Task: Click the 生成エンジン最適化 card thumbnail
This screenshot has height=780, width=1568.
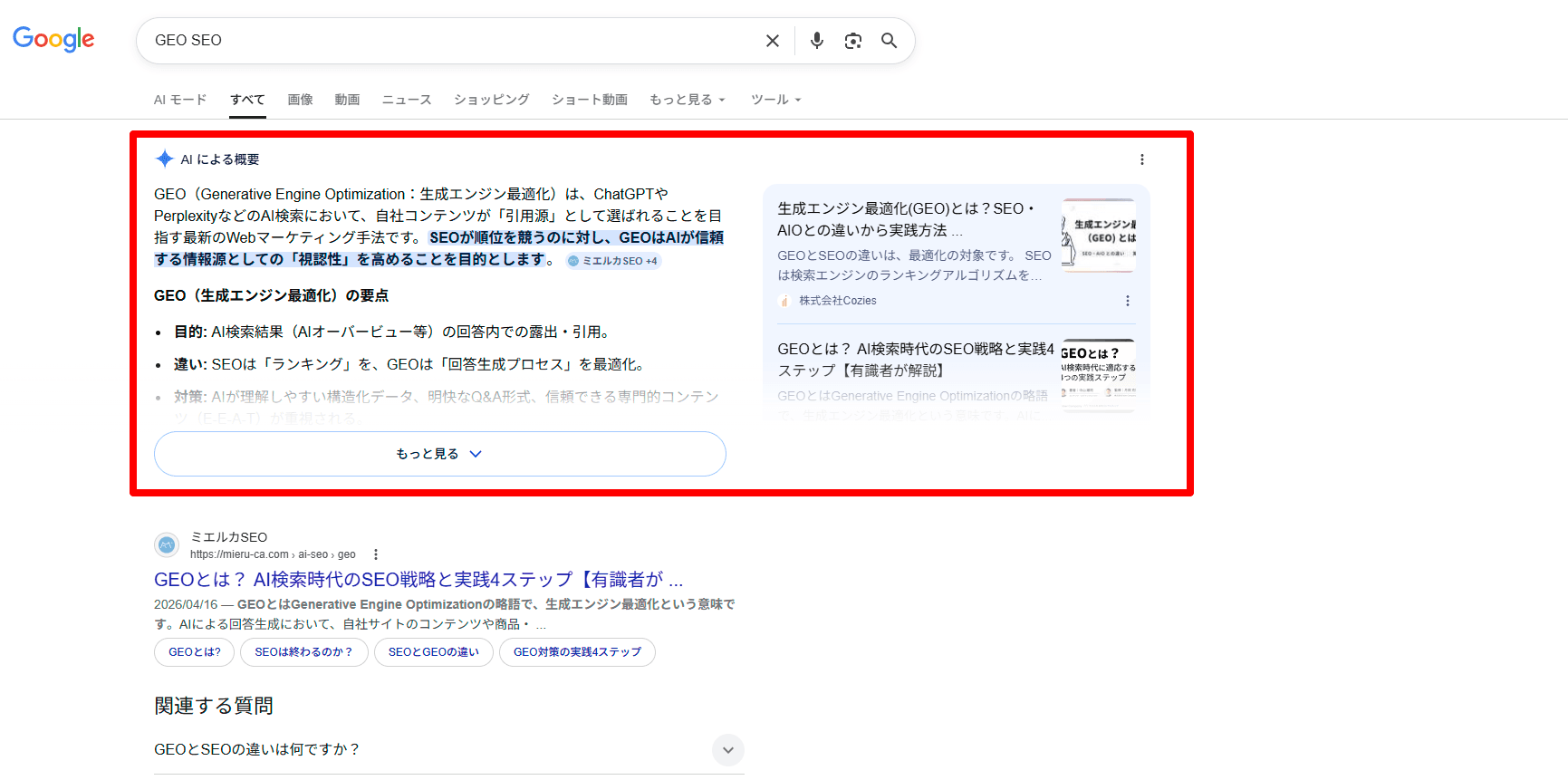Action: click(1099, 236)
